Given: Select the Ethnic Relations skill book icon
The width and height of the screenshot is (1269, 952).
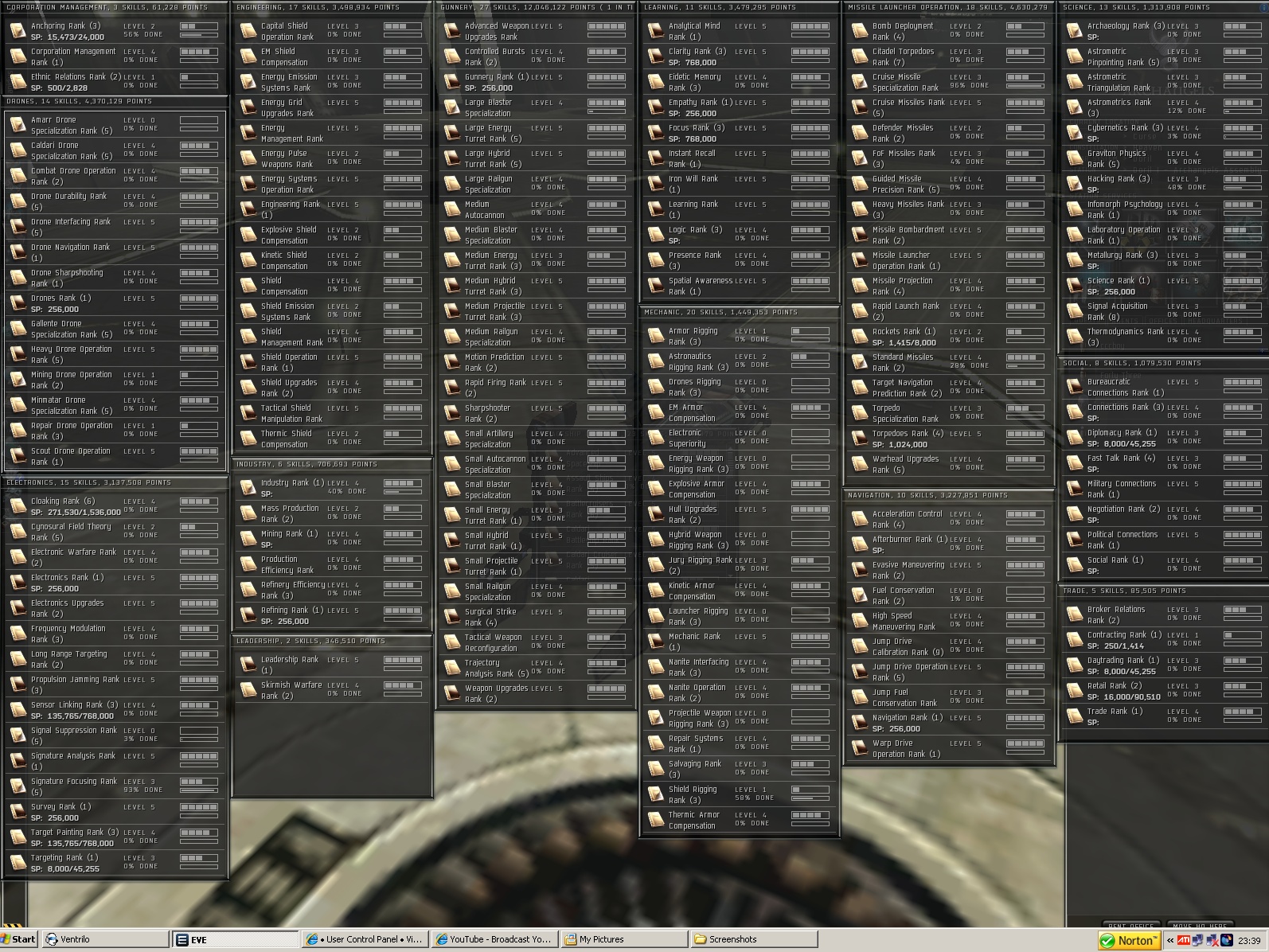Looking at the screenshot, I should 18,82.
